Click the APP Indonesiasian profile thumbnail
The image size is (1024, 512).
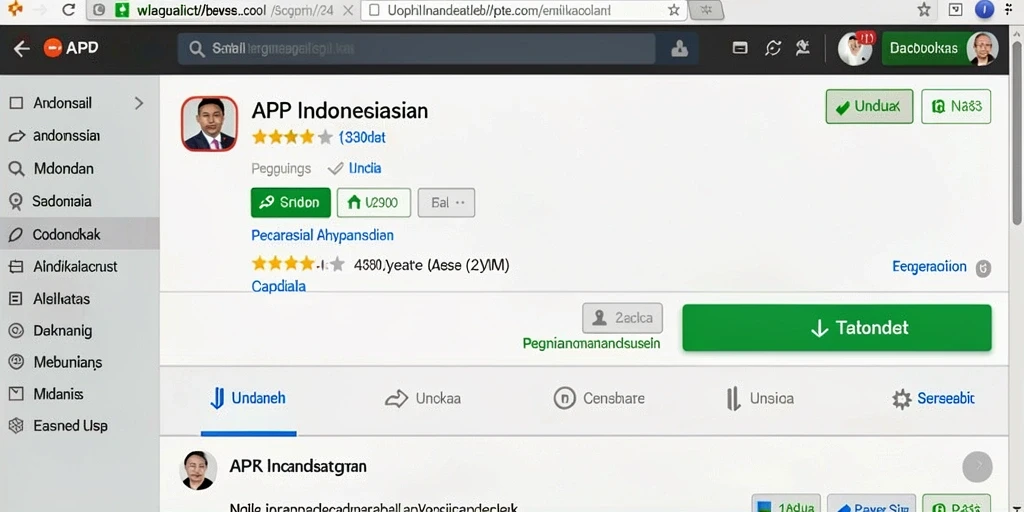coord(209,124)
